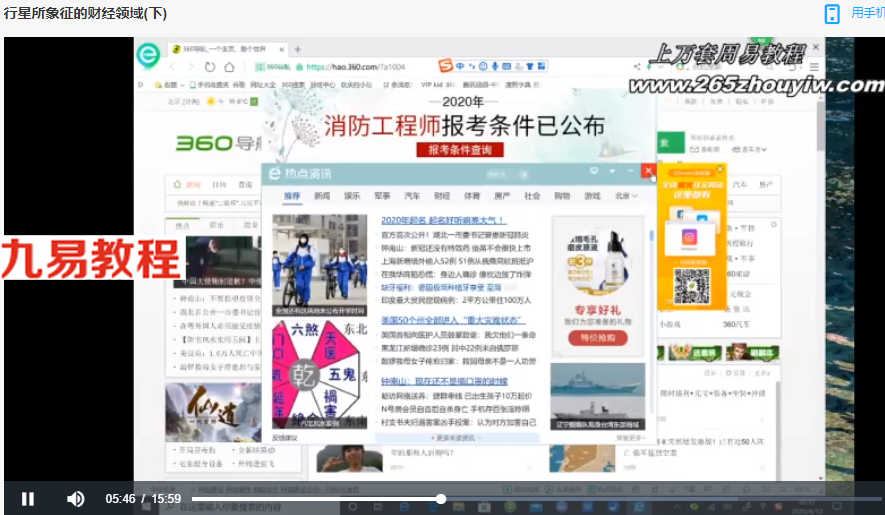Click the browser share icon
This screenshot has width=885, height=515.
tap(637, 67)
